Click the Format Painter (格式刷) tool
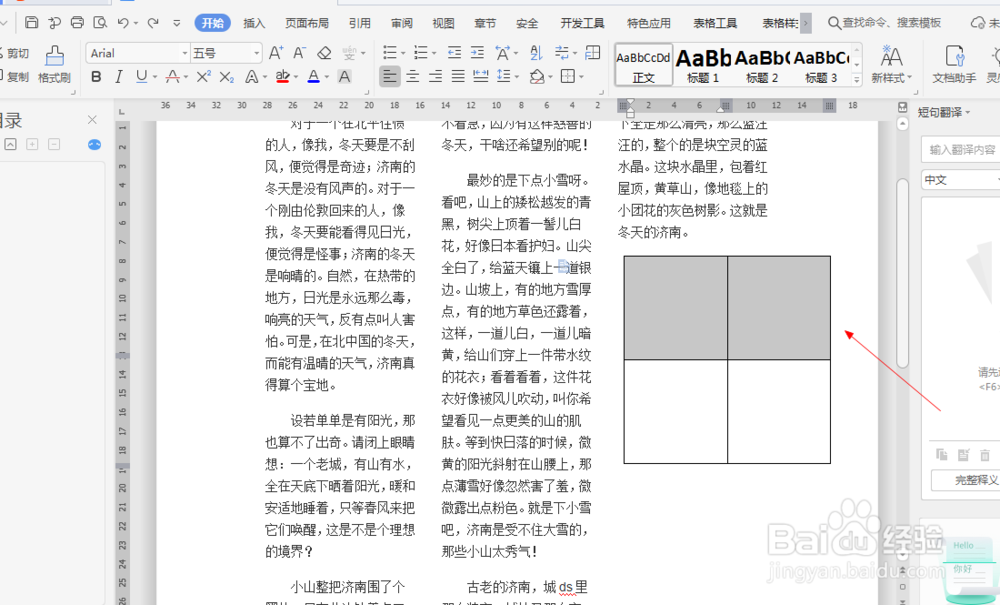Viewport: 1000px width, 605px height. [54, 64]
